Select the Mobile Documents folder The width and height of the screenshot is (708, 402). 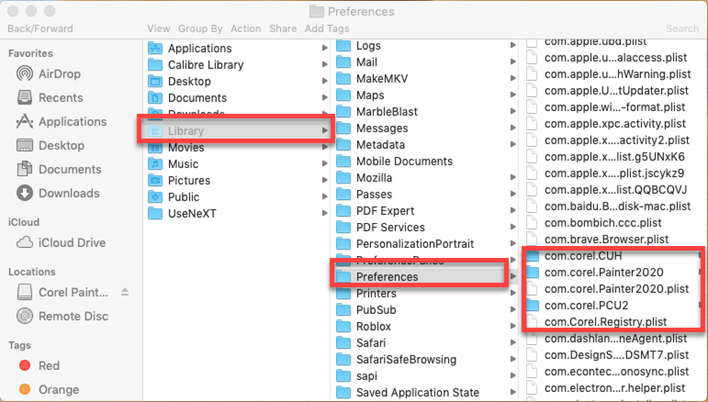(x=394, y=161)
